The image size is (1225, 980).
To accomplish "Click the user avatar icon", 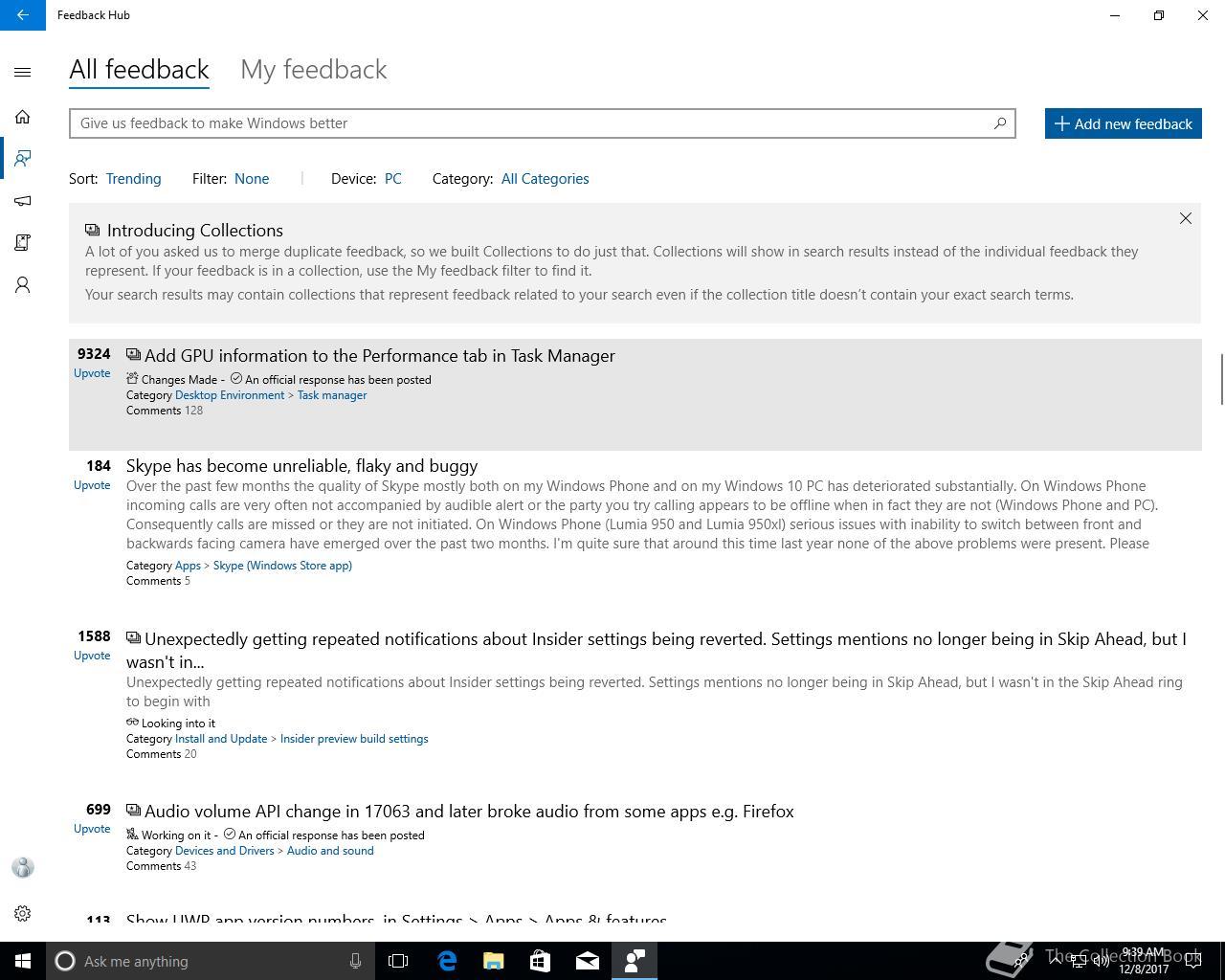I will coord(23,867).
